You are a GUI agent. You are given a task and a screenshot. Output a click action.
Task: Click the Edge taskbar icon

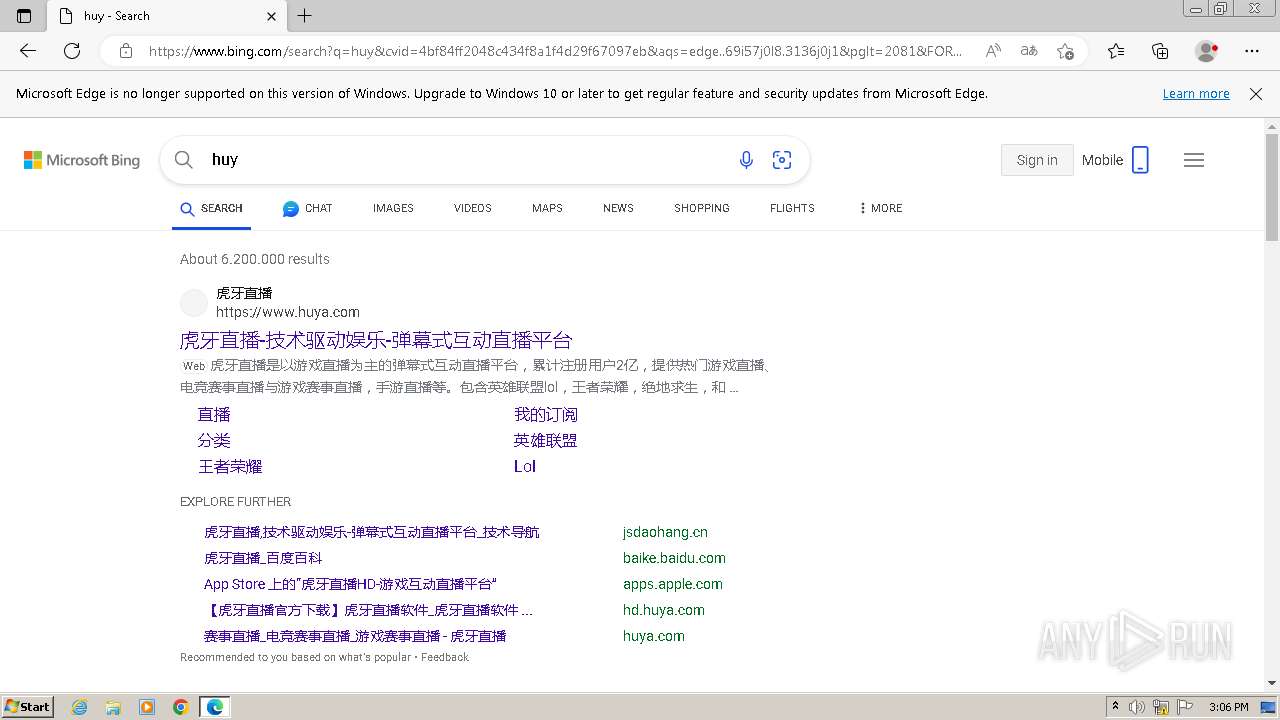(x=215, y=707)
